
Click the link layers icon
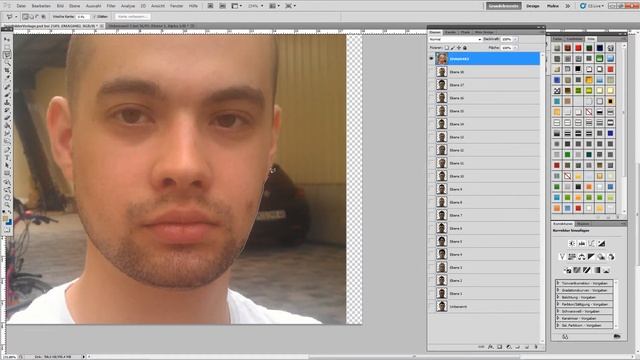[481, 347]
